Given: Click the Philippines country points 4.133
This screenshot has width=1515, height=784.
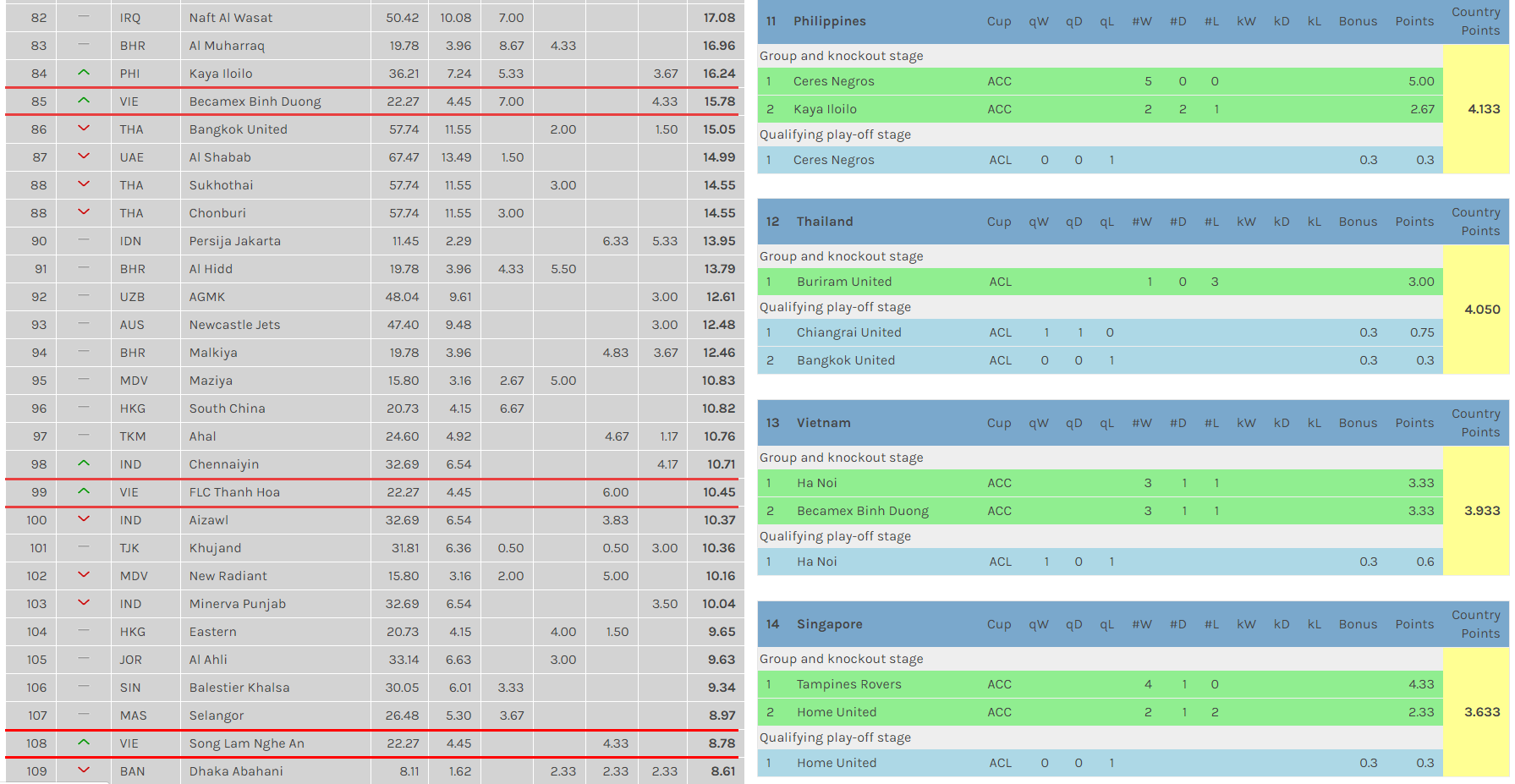Looking at the screenshot, I should [x=1484, y=109].
